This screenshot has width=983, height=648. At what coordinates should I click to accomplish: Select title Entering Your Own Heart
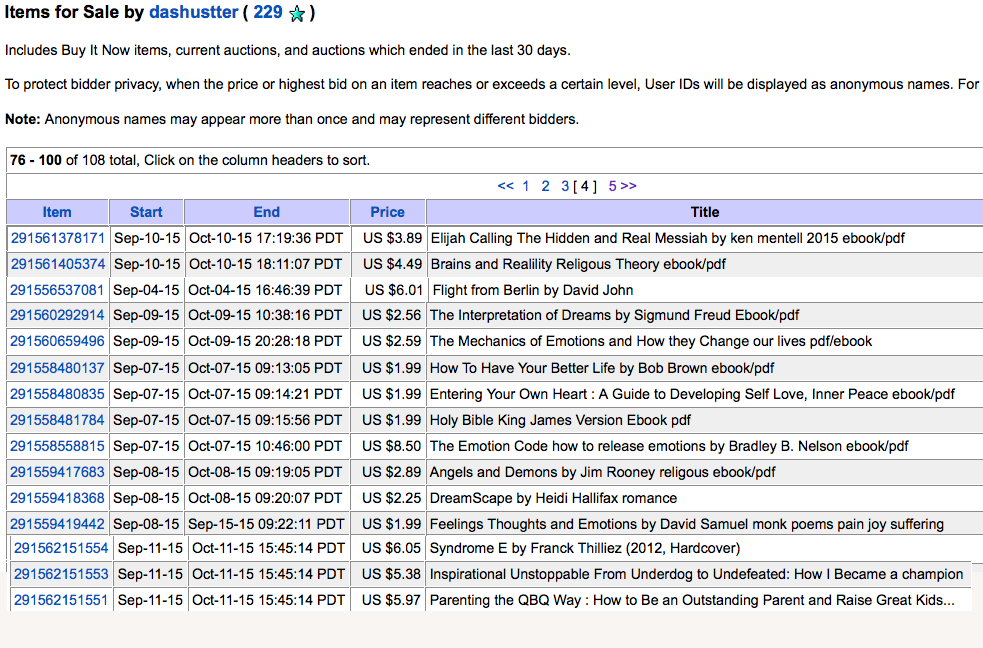coord(692,394)
